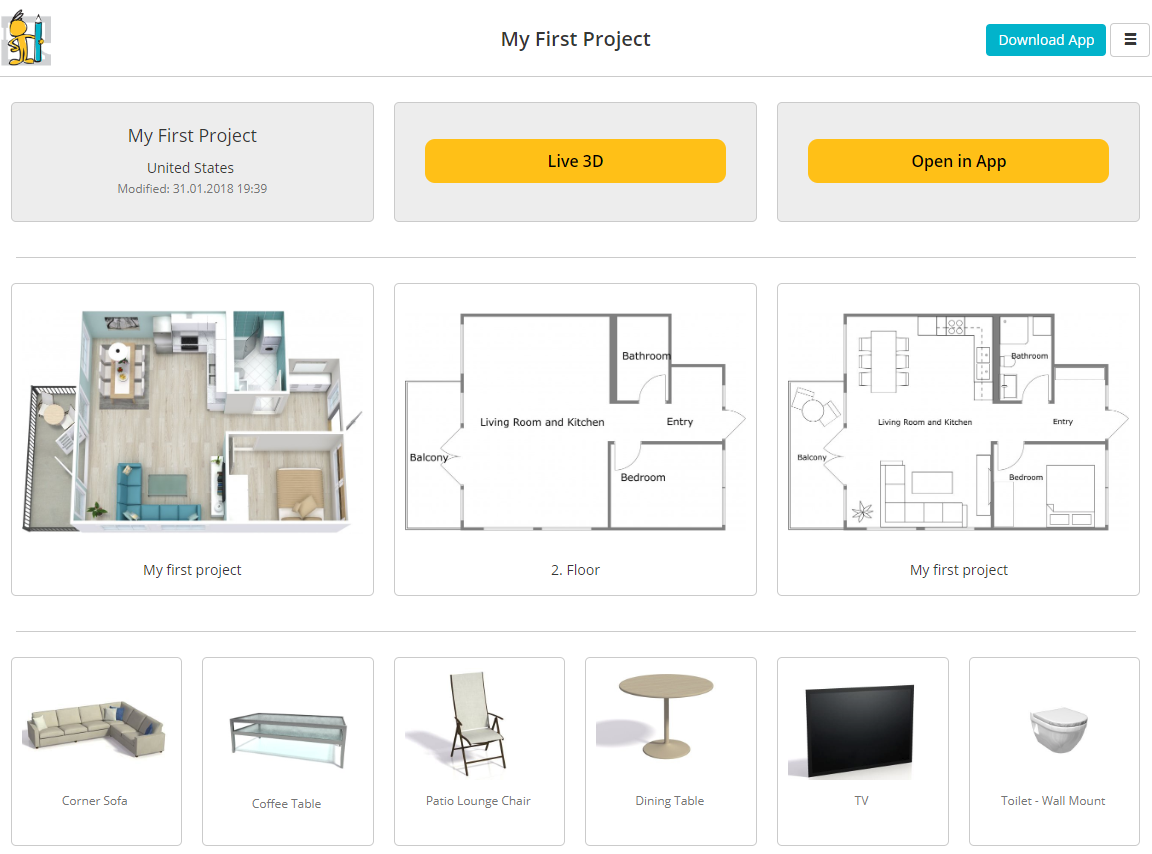Click the 'Coffee Table' label

pos(287,803)
